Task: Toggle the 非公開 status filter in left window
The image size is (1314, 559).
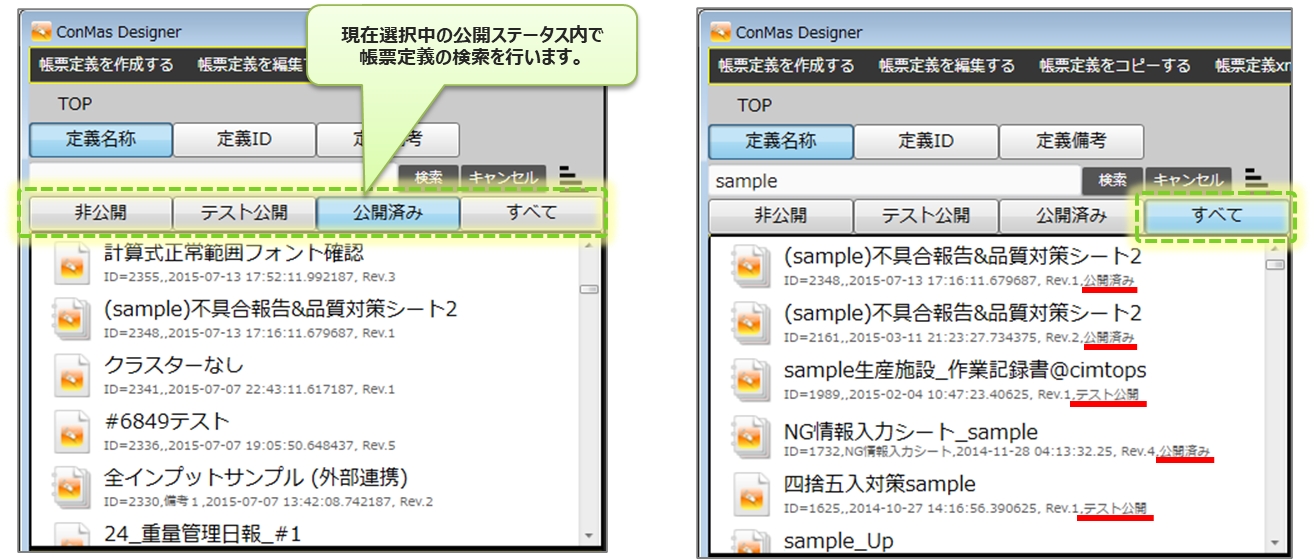Action: (100, 213)
